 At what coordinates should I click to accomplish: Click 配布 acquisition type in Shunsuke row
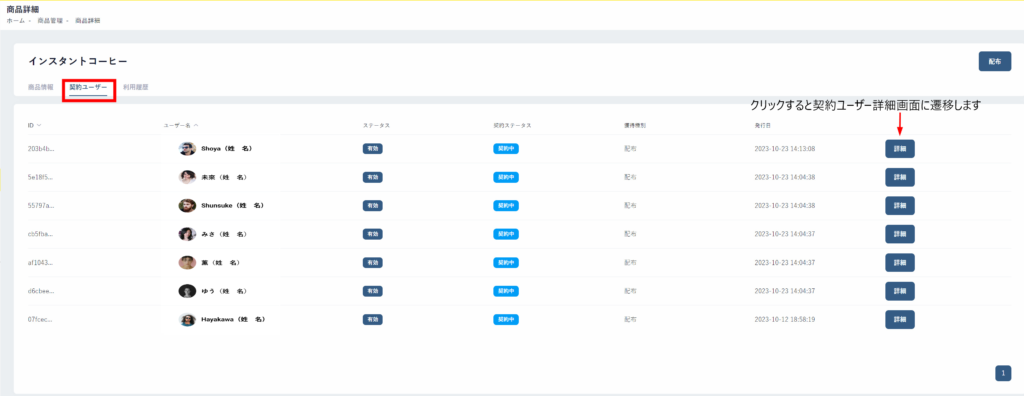pyautogui.click(x=630, y=206)
